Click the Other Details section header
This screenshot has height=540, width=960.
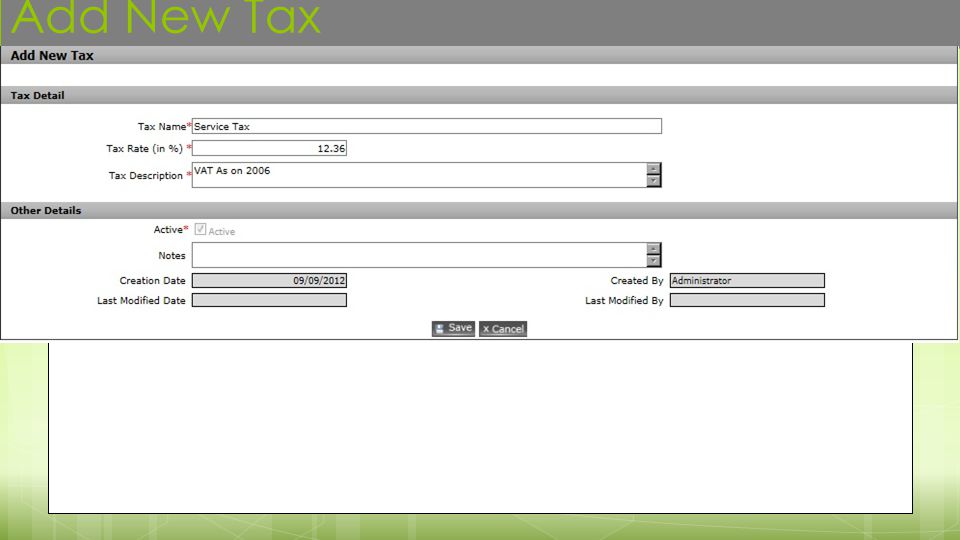coord(479,210)
